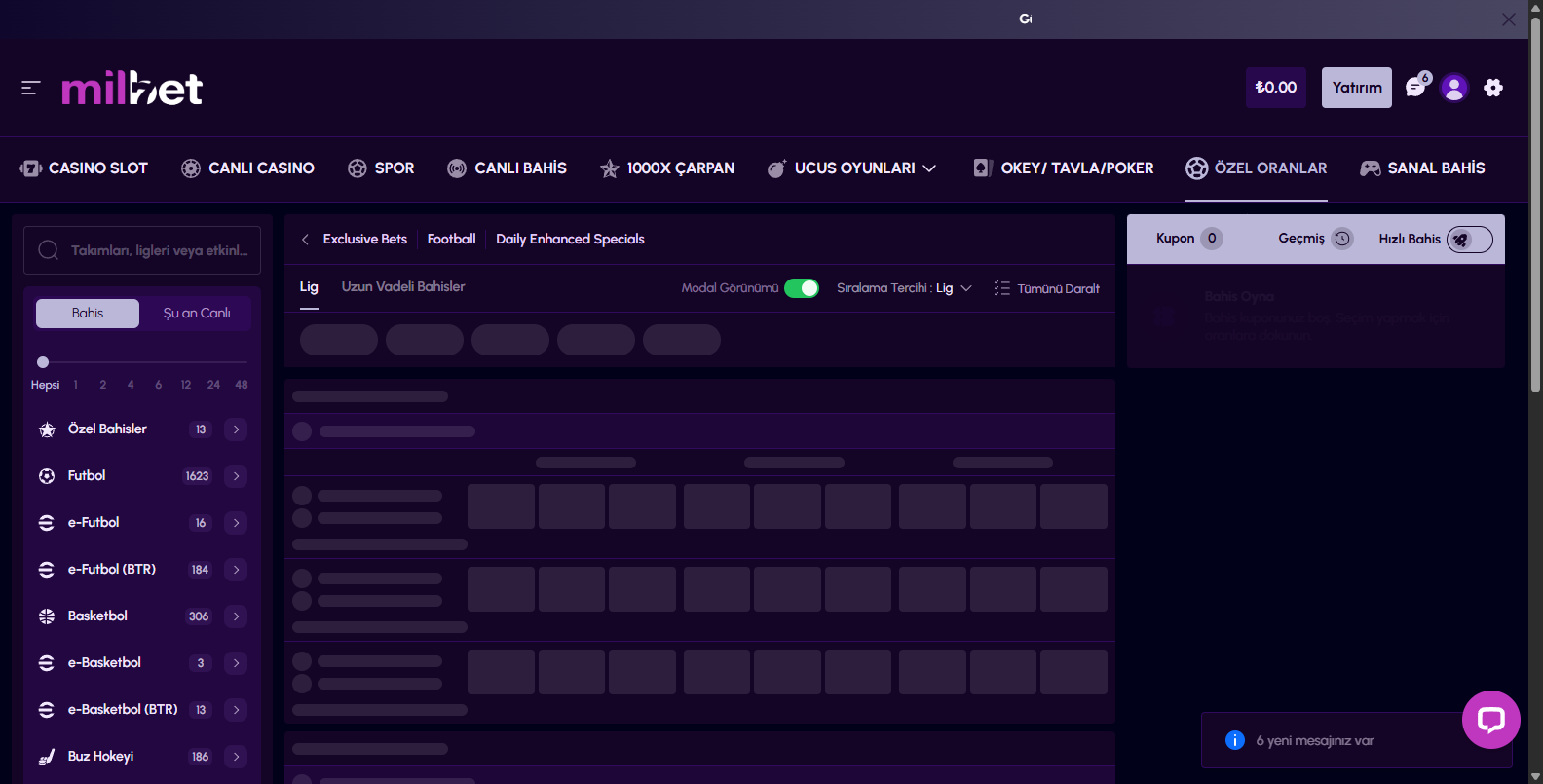
Task: Open the hamburger side menu
Action: tap(30, 88)
